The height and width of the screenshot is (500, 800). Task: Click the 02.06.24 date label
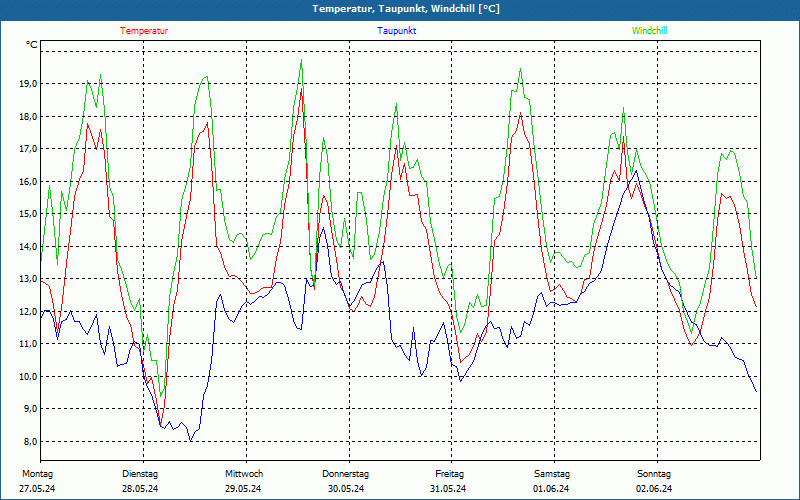654,489
